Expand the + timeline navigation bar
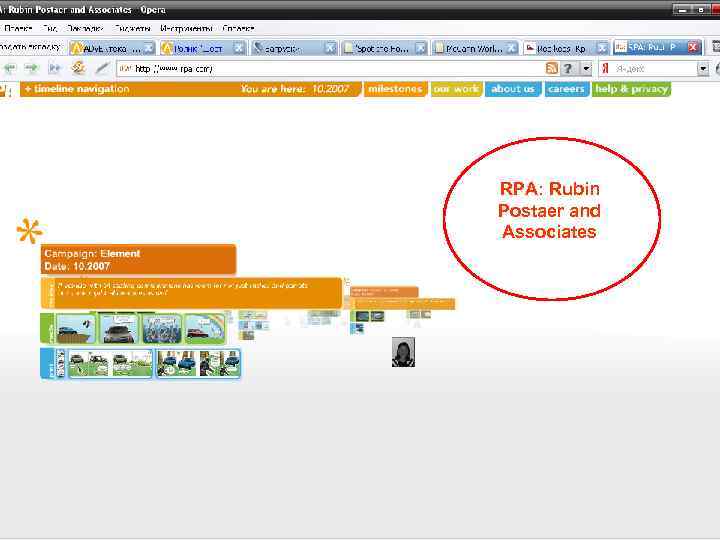 click(x=77, y=89)
